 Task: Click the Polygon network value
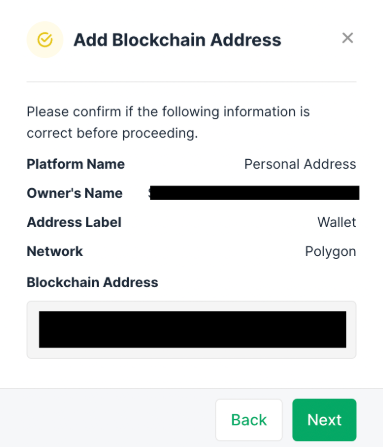click(330, 252)
